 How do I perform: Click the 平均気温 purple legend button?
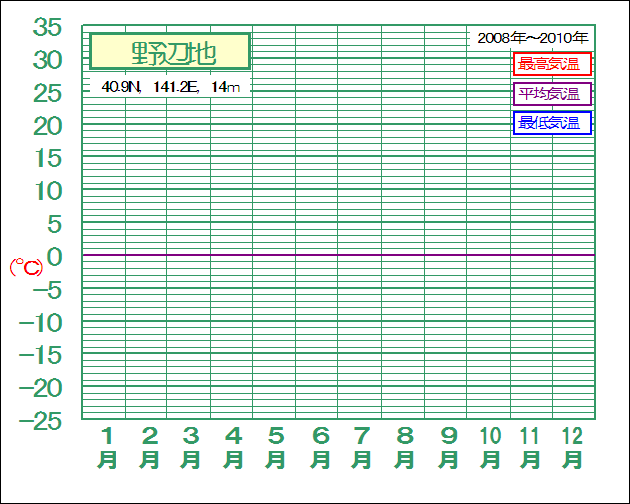[x=552, y=94]
